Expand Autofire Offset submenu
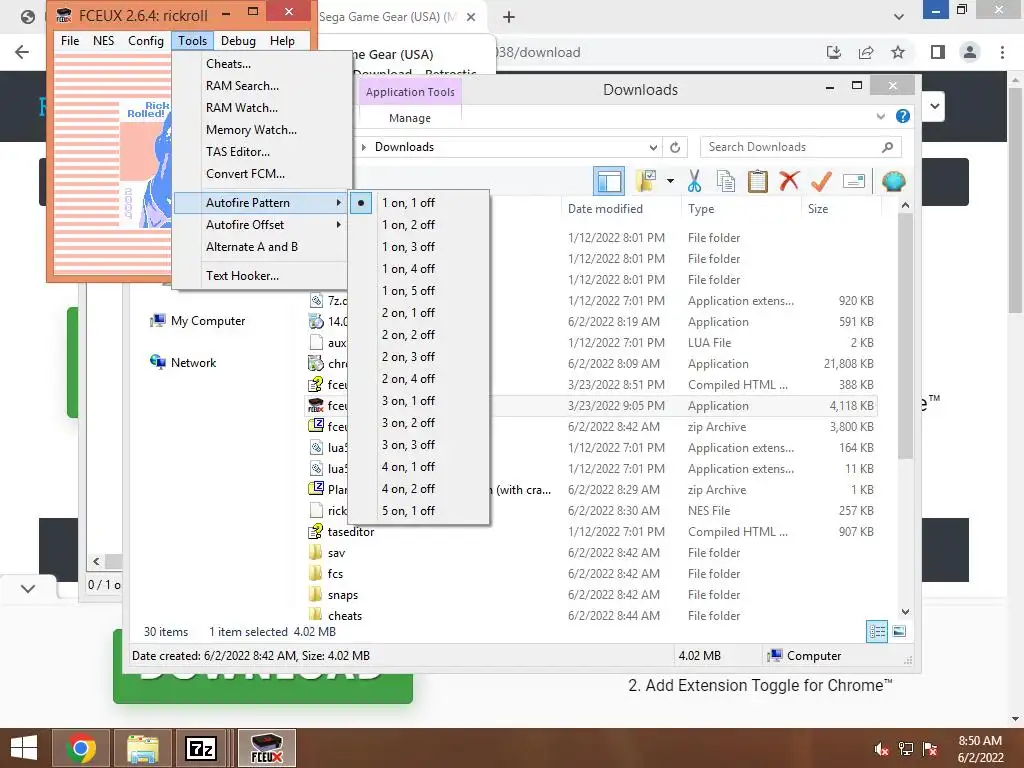Screen dimensions: 1024x768 260,225
